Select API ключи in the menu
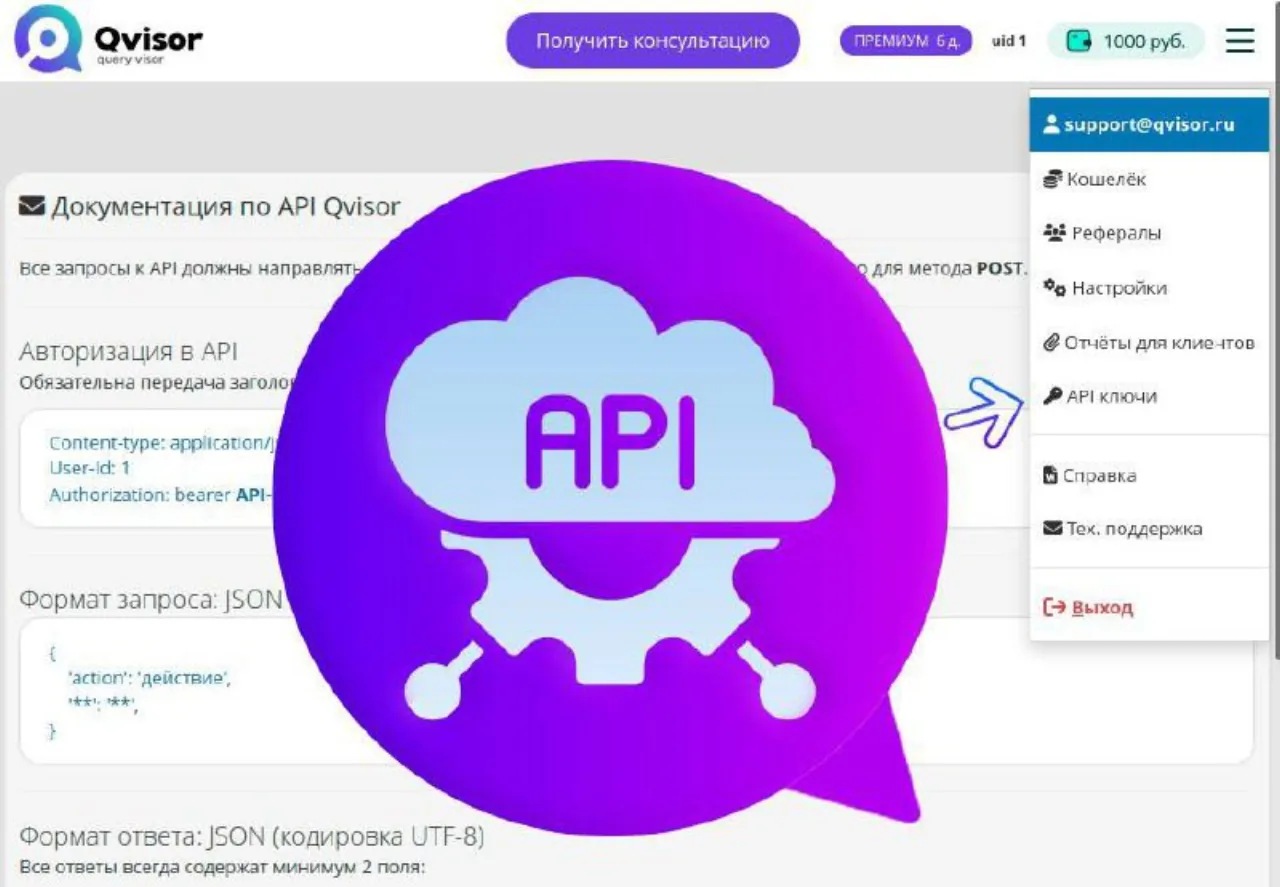The height and width of the screenshot is (887, 1280). click(x=1149, y=397)
